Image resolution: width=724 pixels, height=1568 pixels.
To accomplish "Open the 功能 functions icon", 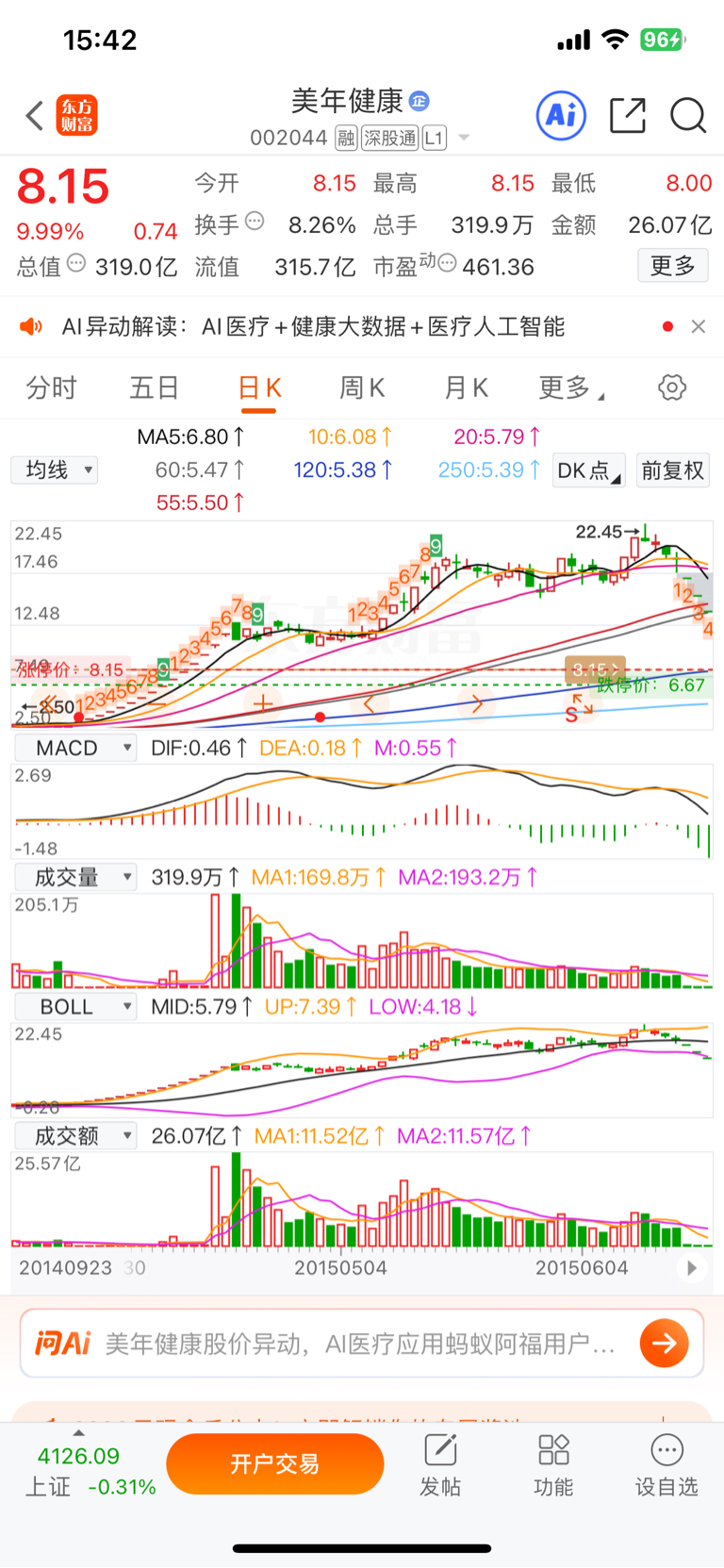I will [x=553, y=1465].
